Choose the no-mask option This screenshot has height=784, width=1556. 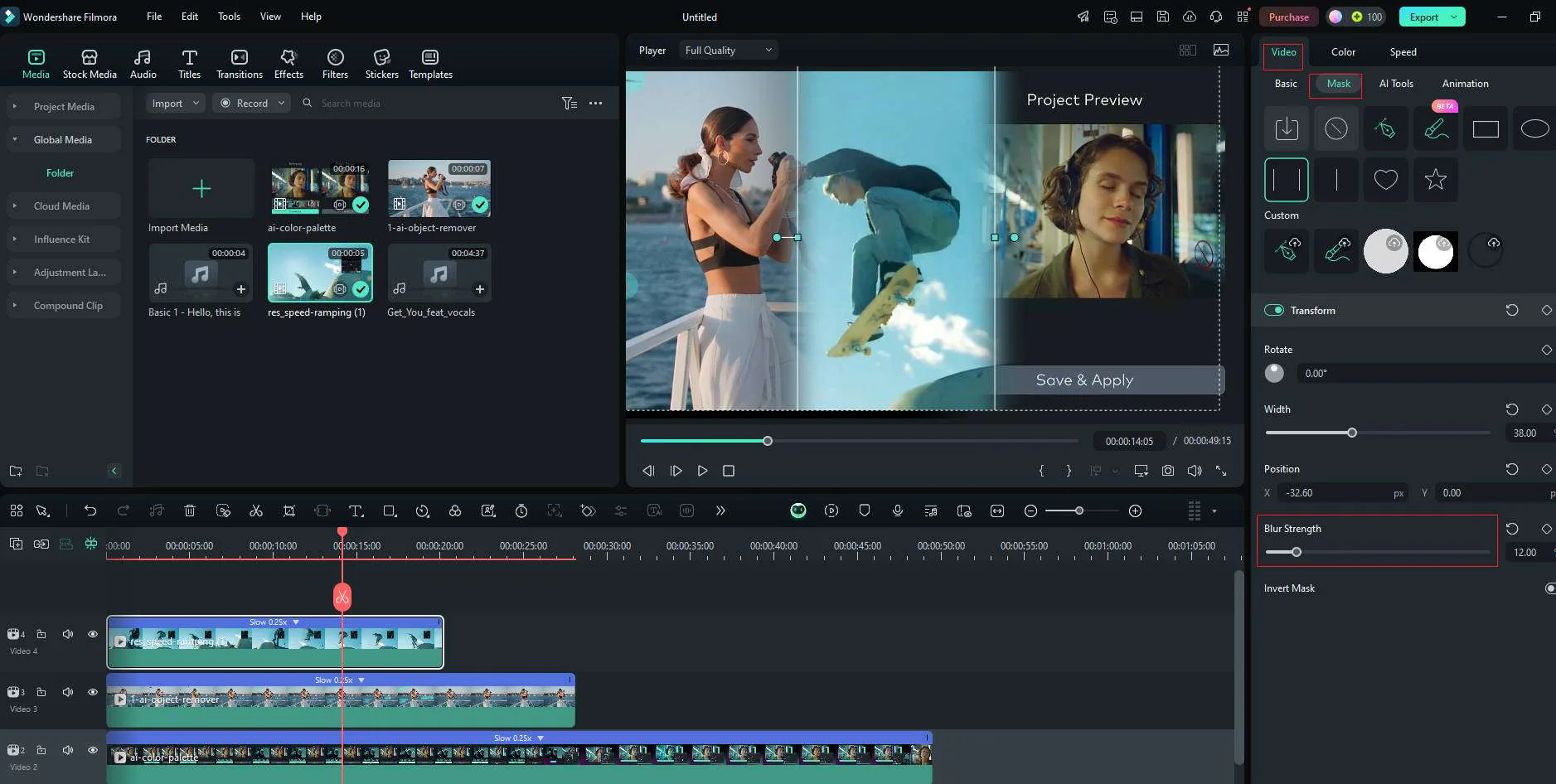(1335, 128)
